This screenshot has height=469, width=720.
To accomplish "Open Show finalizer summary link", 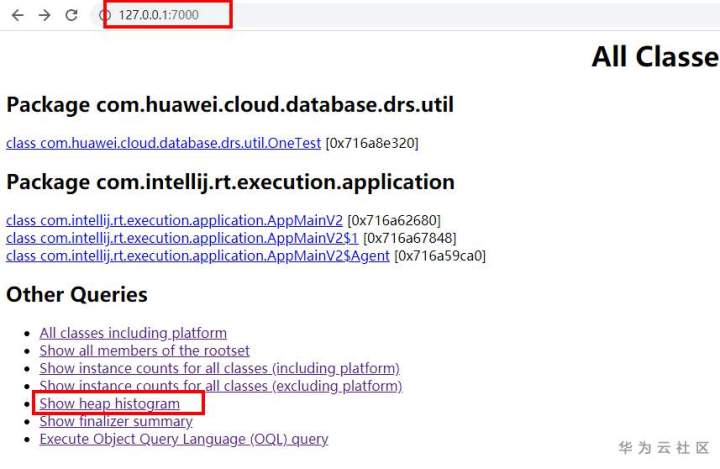I will 116,421.
